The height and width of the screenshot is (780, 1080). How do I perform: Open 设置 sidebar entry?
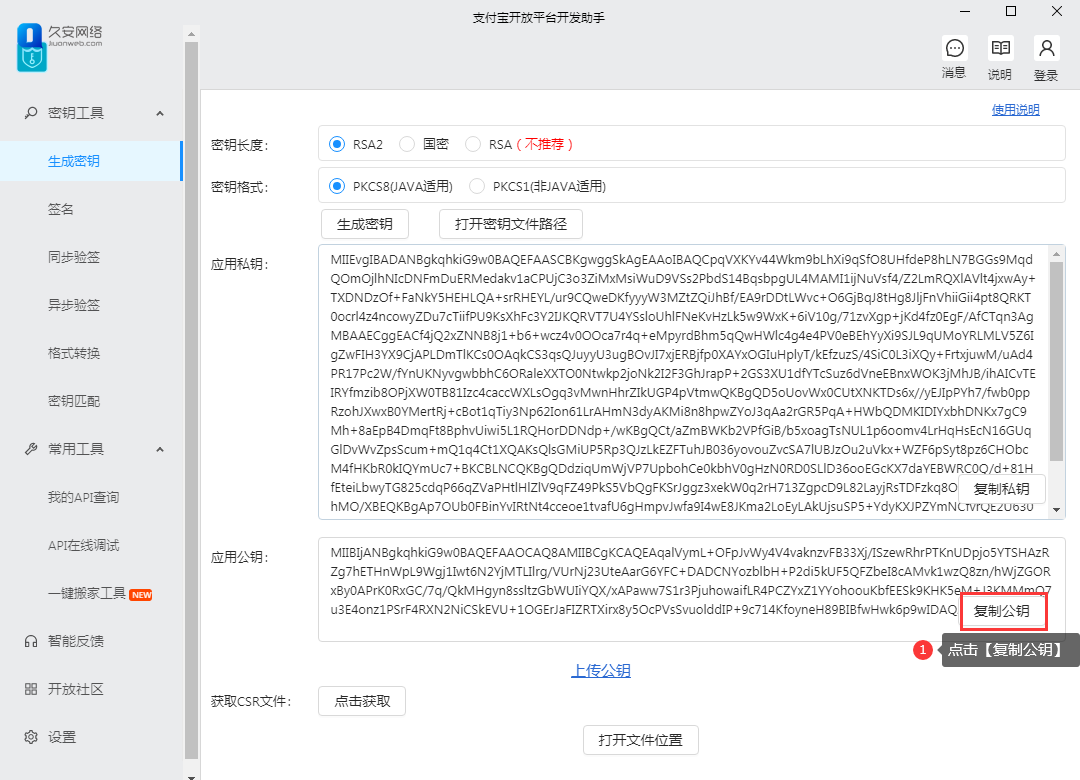(x=62, y=737)
